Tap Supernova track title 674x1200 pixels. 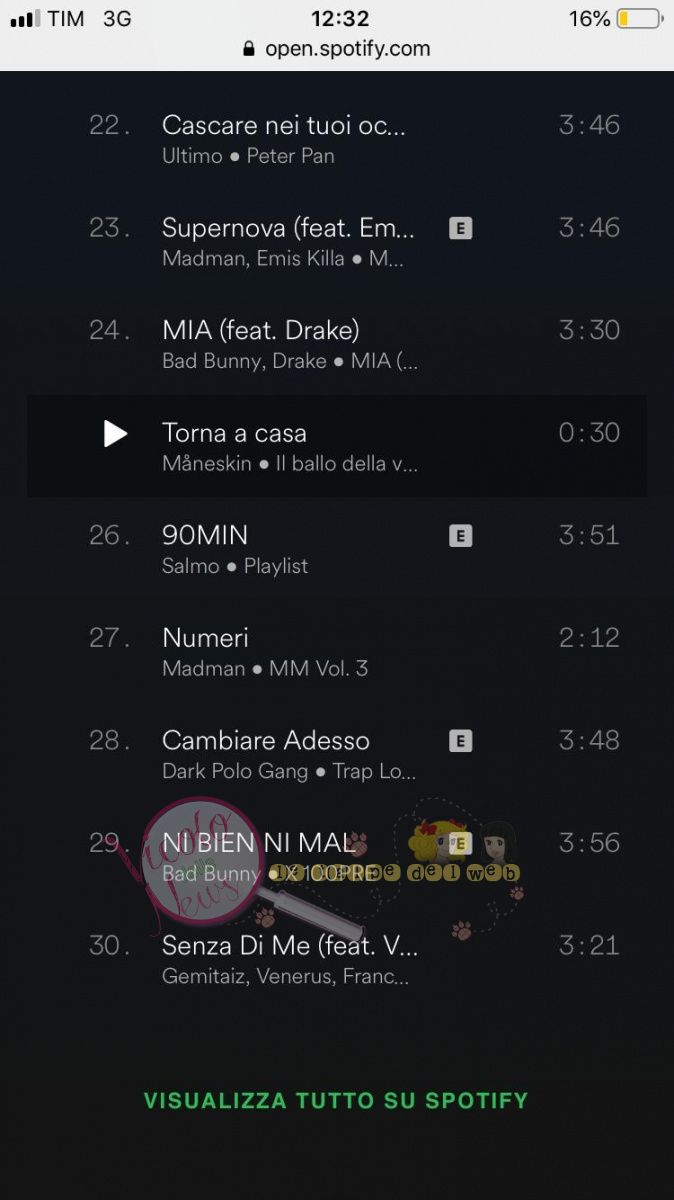pyautogui.click(x=288, y=228)
